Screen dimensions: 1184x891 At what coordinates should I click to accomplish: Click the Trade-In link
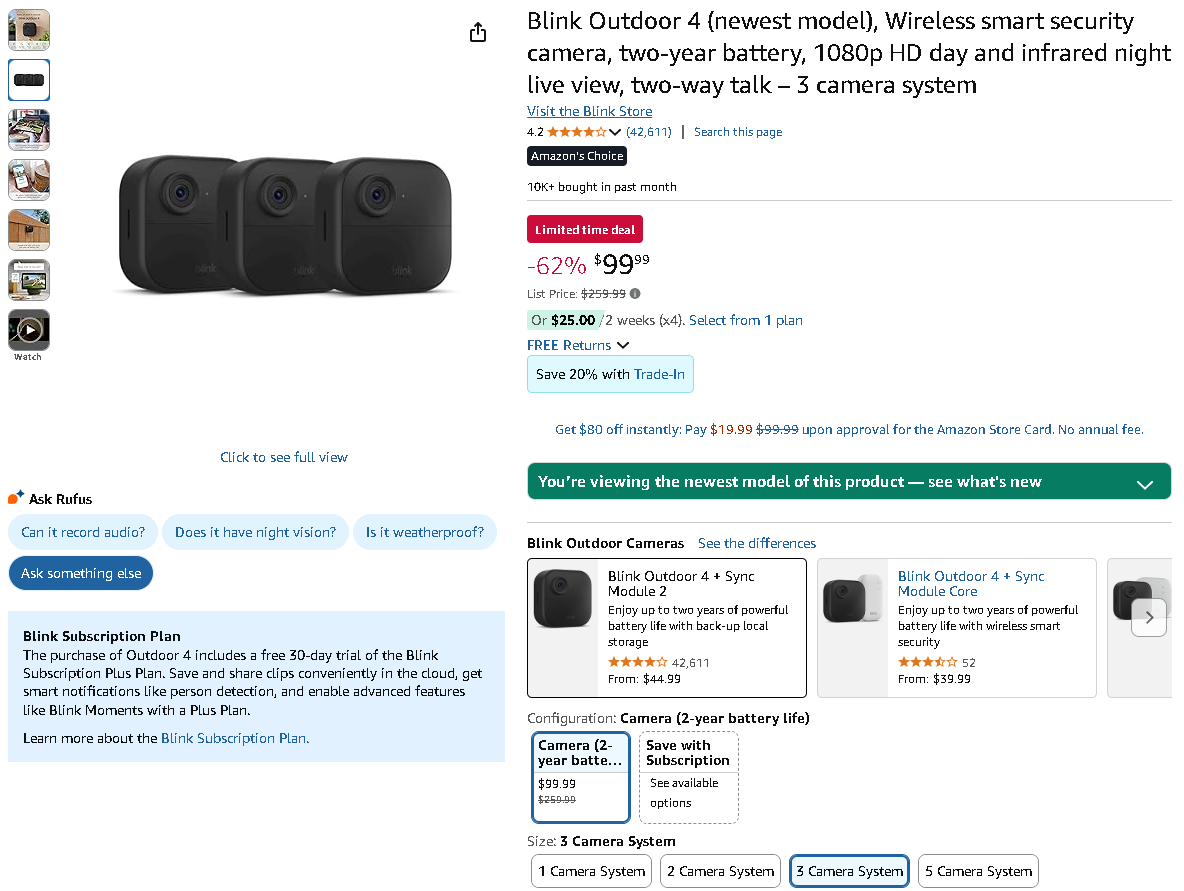click(659, 374)
